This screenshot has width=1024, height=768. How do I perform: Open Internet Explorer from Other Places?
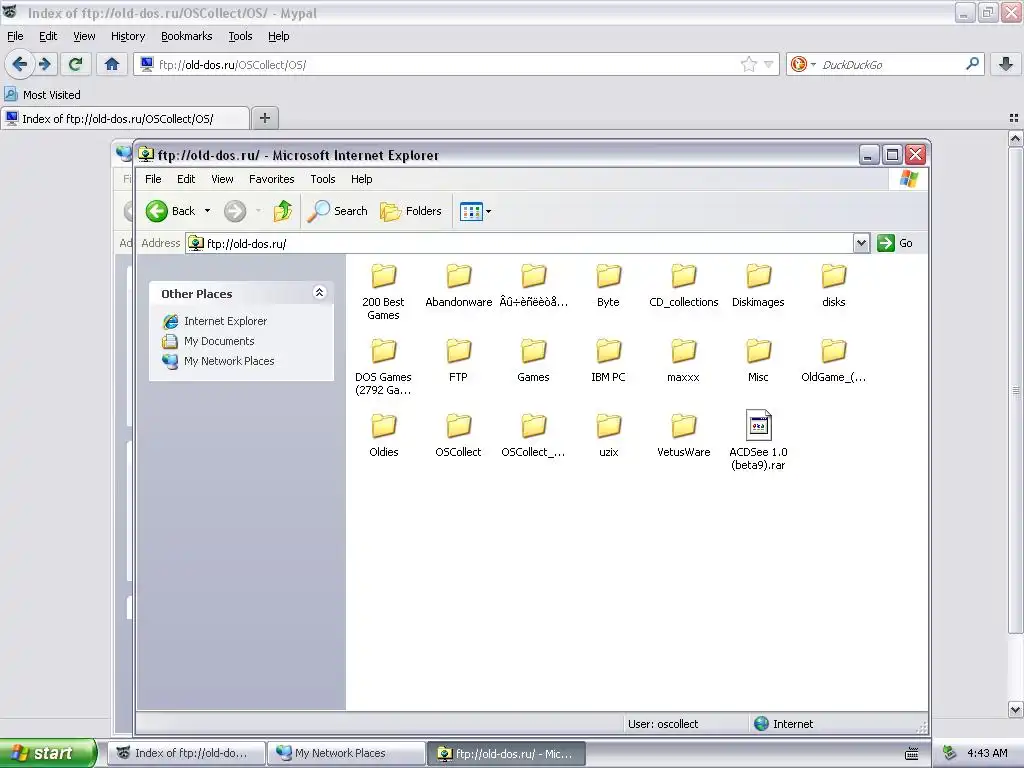coord(215,321)
